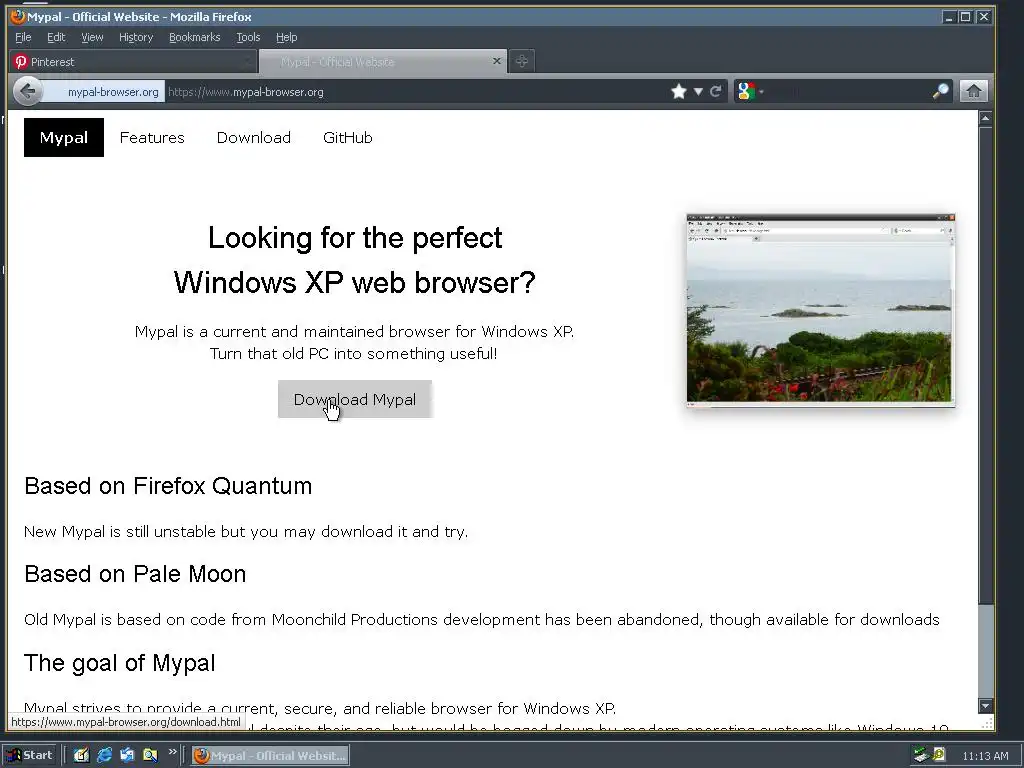The image size is (1024, 768).
Task: Click the page scrollbar up arrow
Action: (985, 118)
